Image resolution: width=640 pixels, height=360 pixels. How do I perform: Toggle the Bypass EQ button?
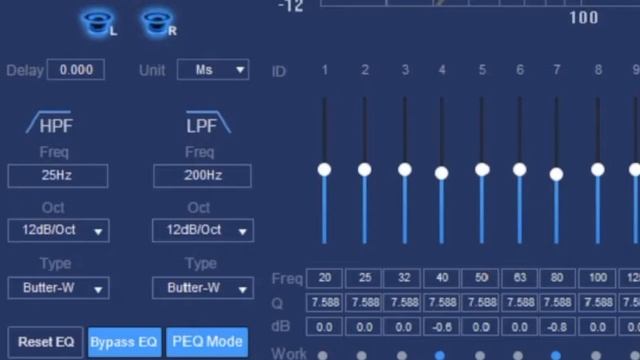[124, 342]
